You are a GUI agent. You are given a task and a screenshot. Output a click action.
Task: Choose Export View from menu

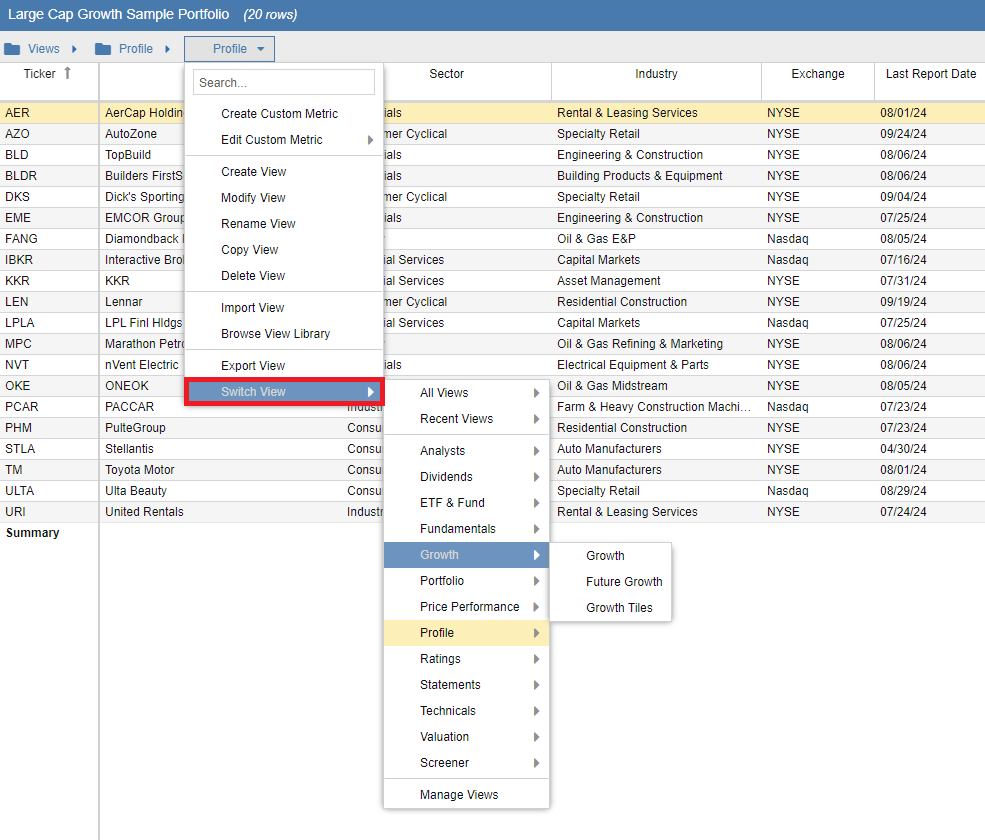click(253, 366)
